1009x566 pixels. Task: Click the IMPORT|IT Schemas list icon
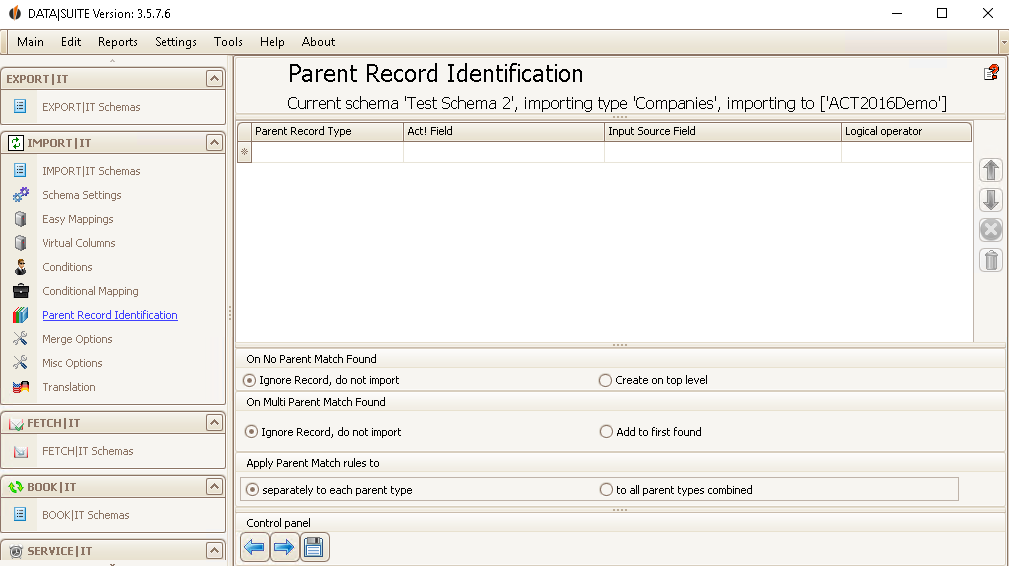click(20, 170)
